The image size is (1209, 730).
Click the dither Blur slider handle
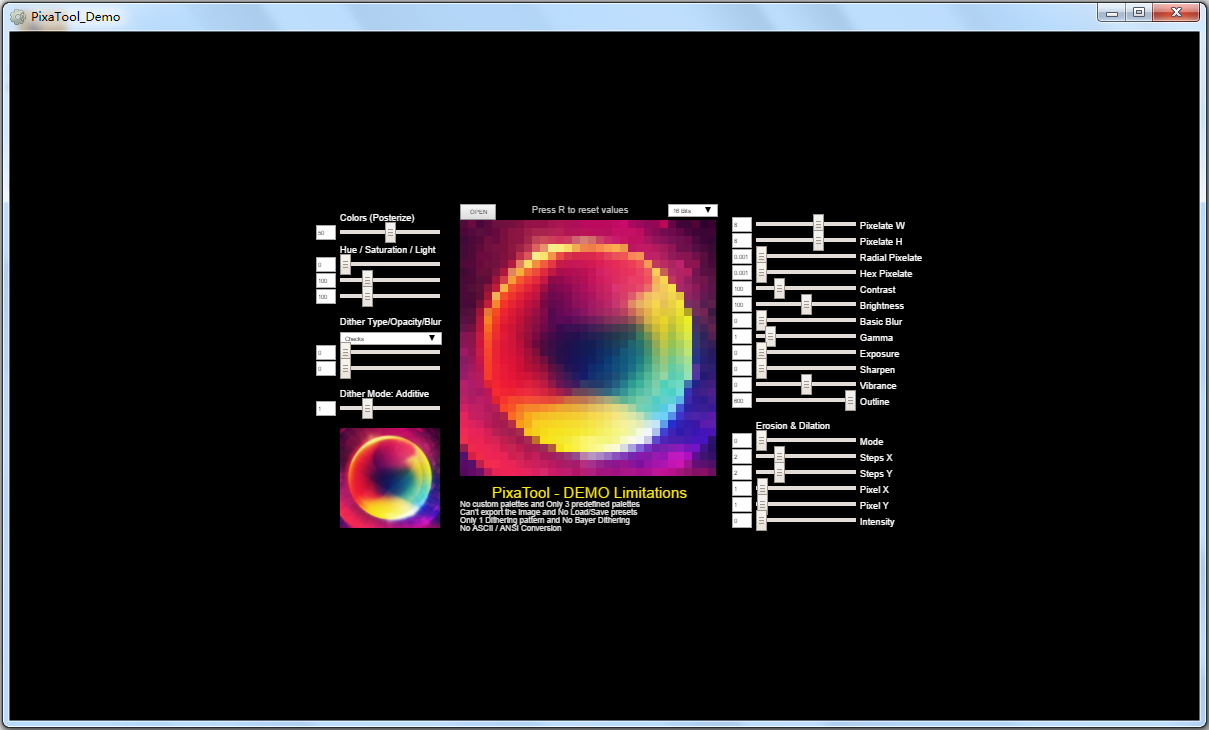pos(345,368)
